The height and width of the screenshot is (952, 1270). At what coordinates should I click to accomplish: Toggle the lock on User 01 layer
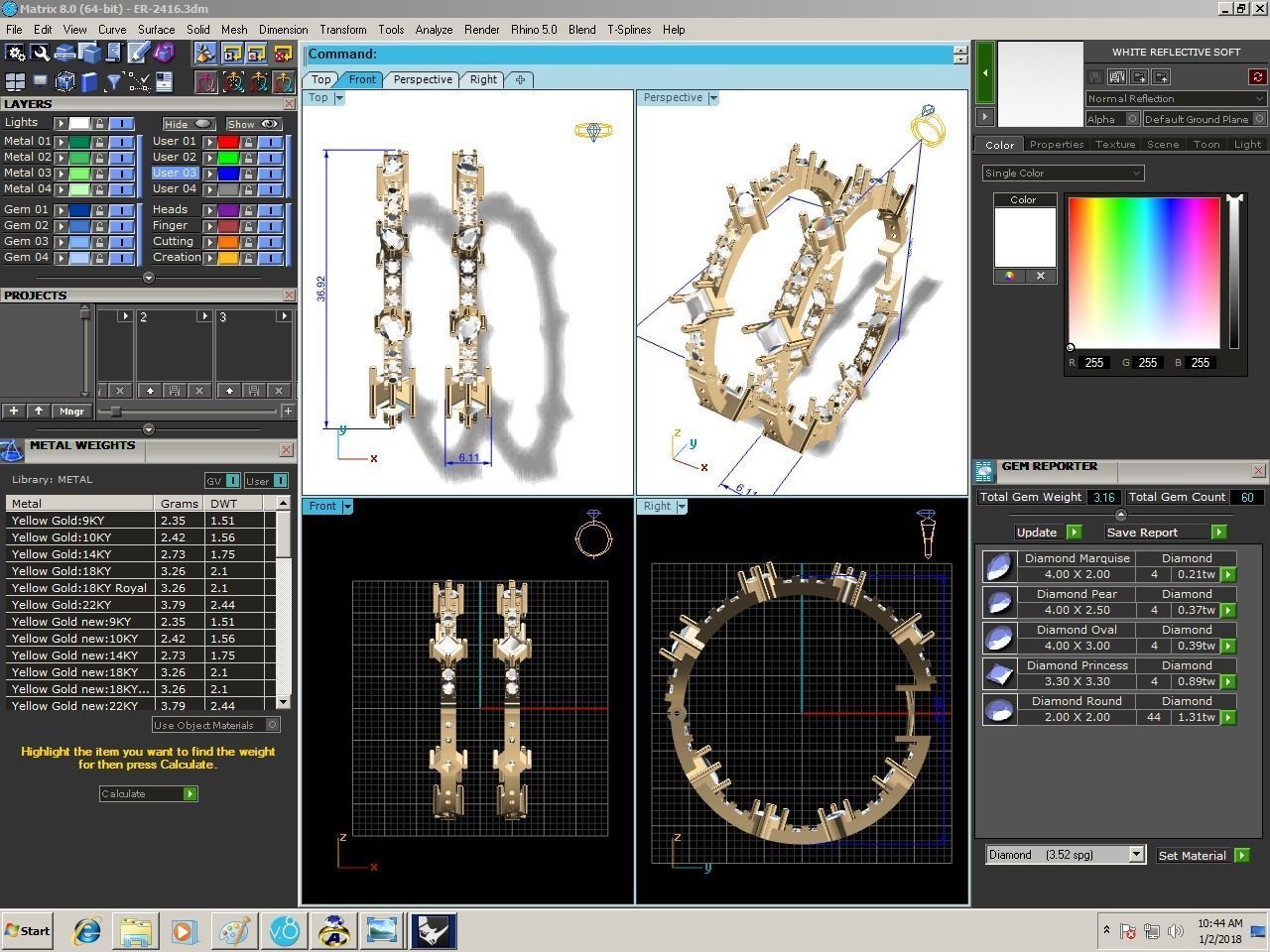coord(249,142)
